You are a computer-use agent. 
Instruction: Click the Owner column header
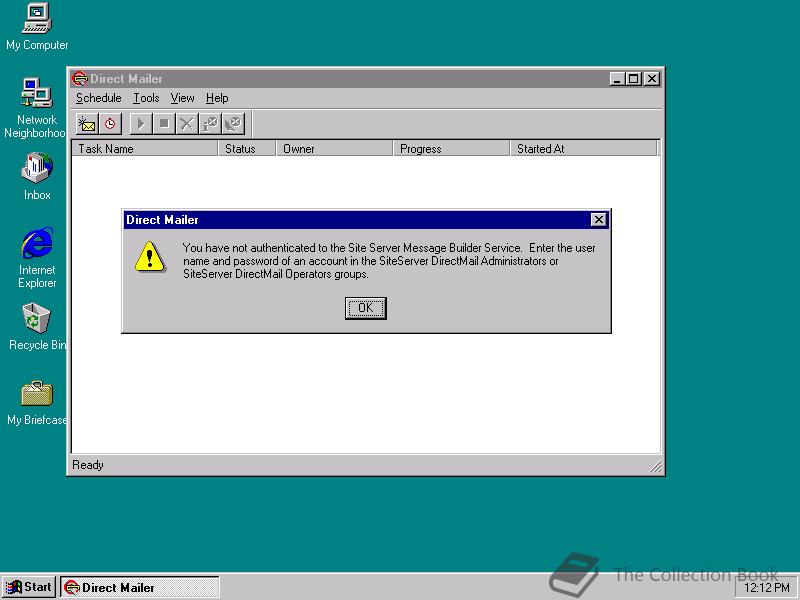click(334, 148)
